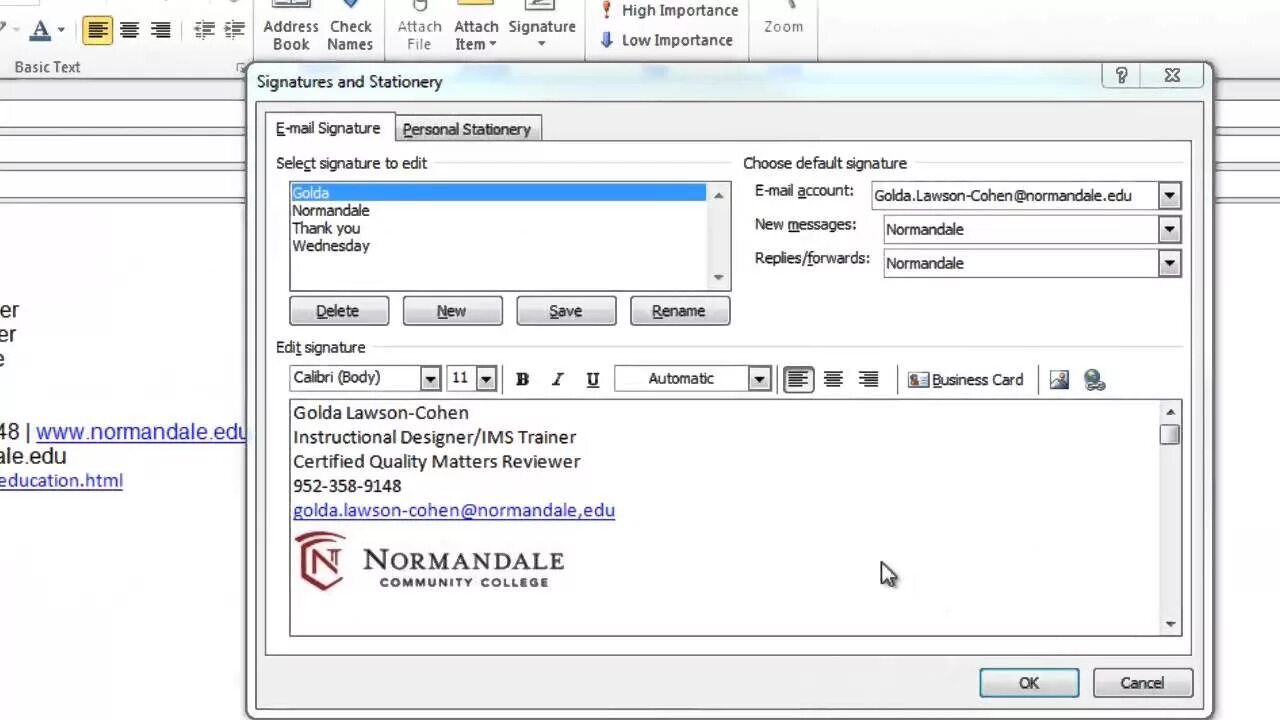Align right in the ribbon Basic Text group
The image size is (1280, 720).
coord(160,30)
